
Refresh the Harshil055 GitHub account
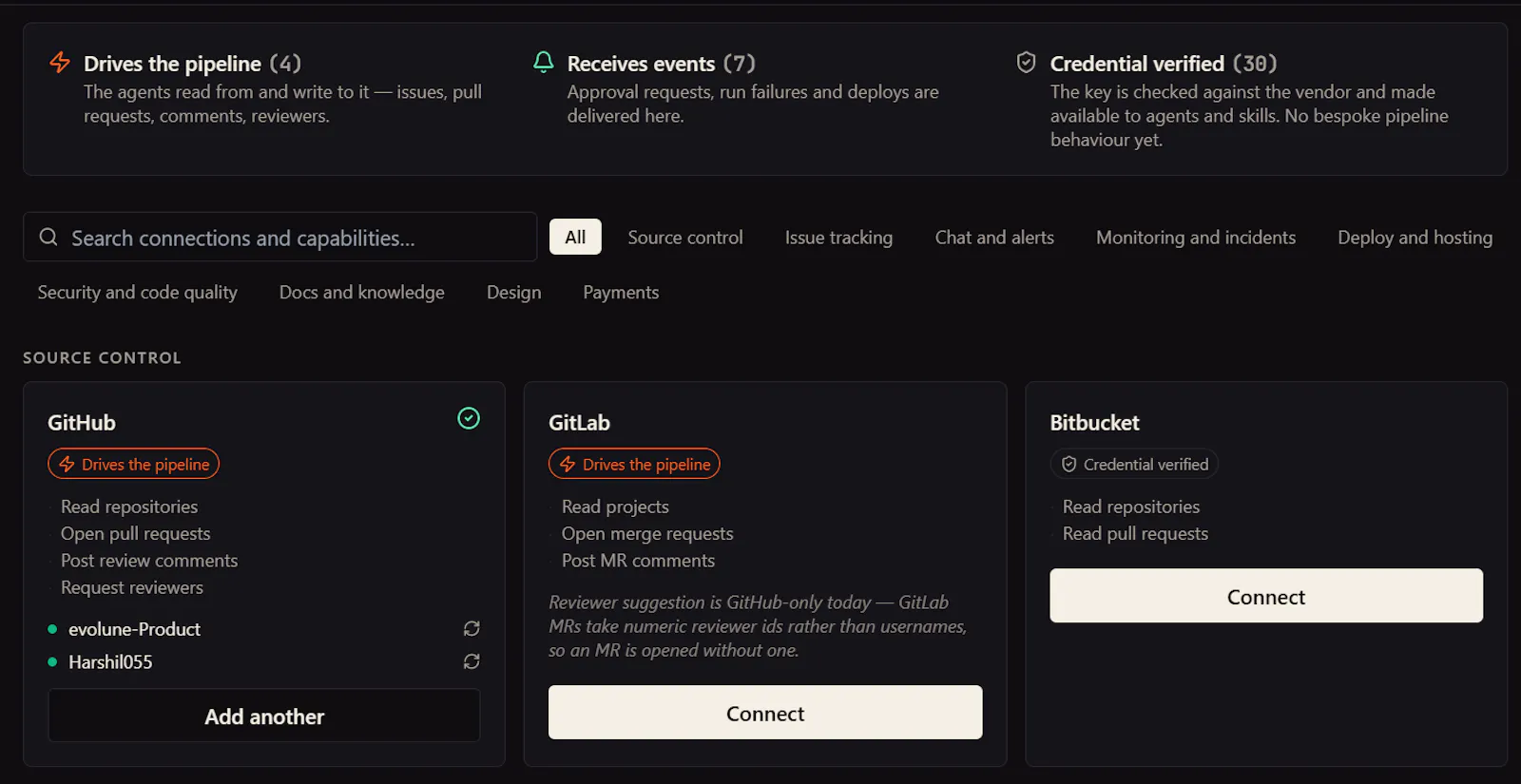pos(472,661)
